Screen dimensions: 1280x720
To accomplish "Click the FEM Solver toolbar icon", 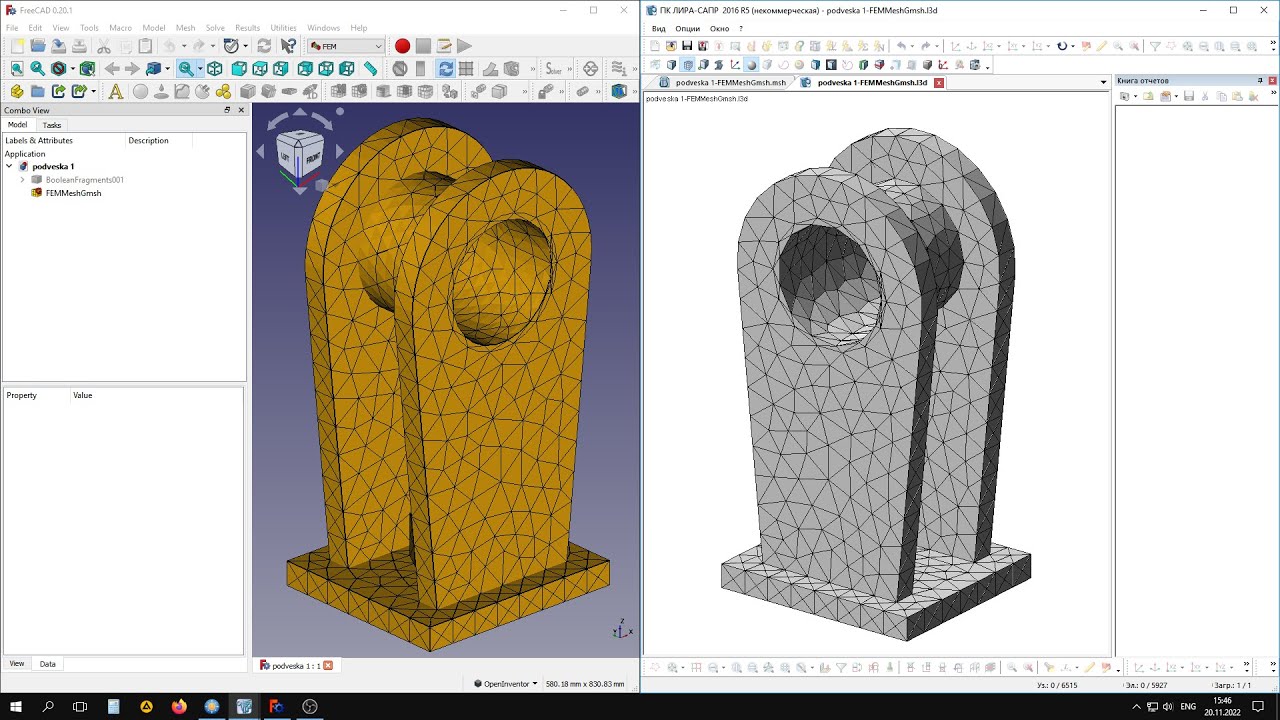I will (x=554, y=68).
